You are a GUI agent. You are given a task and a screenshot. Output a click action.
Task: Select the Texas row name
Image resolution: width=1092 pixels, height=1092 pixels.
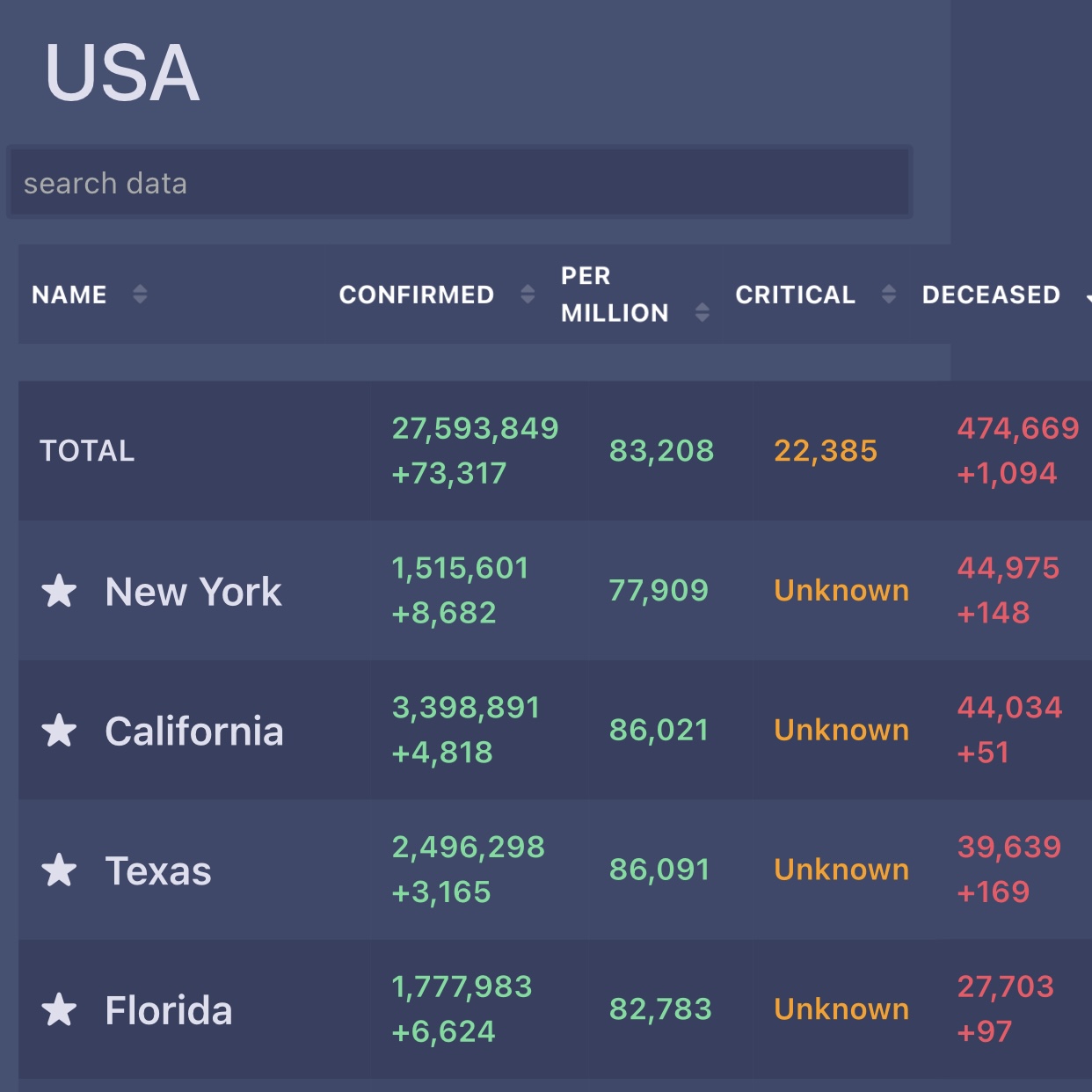pos(158,871)
